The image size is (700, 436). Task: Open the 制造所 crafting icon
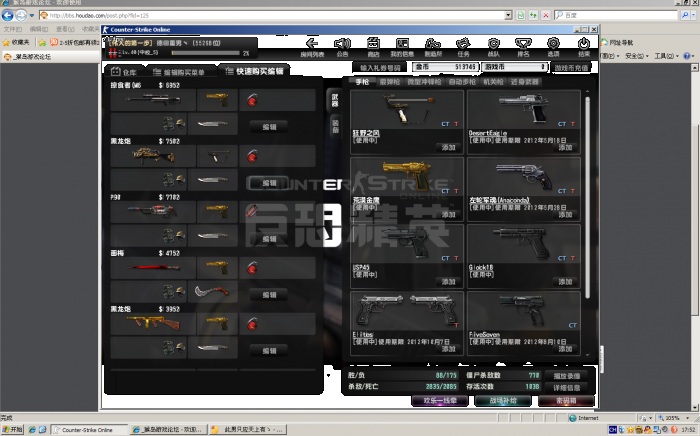point(433,44)
